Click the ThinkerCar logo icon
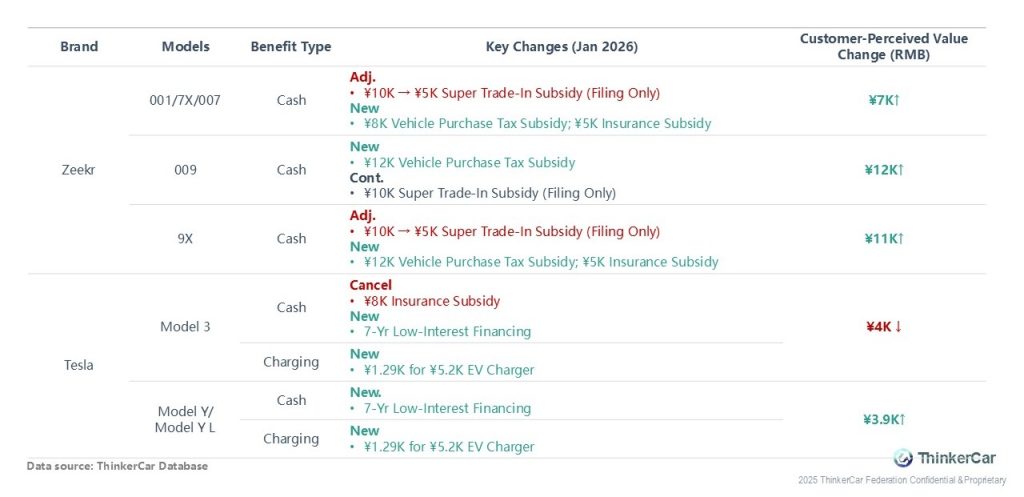1024x497 pixels. [903, 457]
